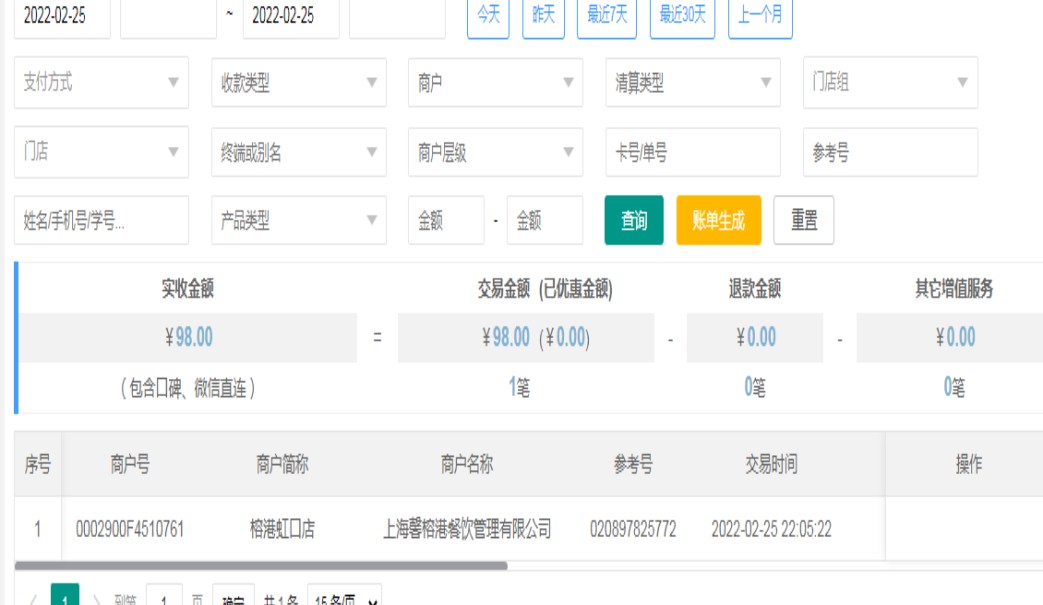Click the 卡号/单号 input field
1043x605 pixels.
pyautogui.click(x=692, y=153)
